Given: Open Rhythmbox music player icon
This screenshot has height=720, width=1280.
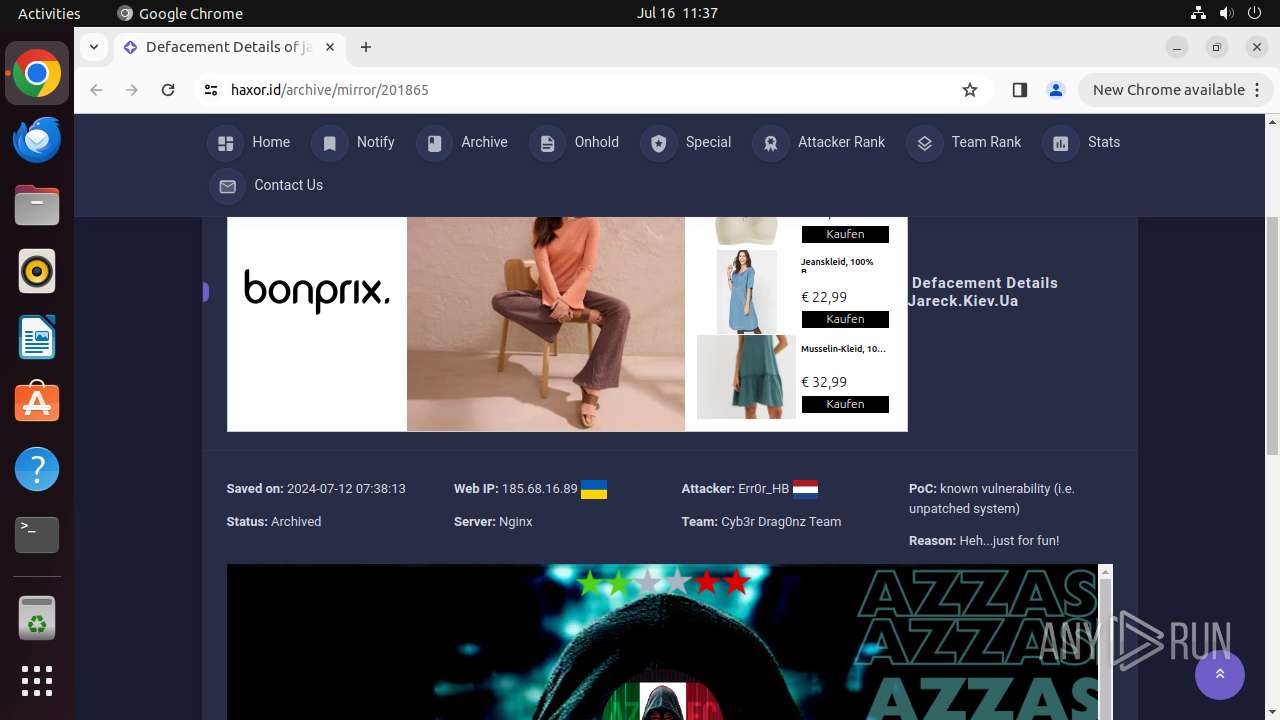Looking at the screenshot, I should [x=37, y=272].
